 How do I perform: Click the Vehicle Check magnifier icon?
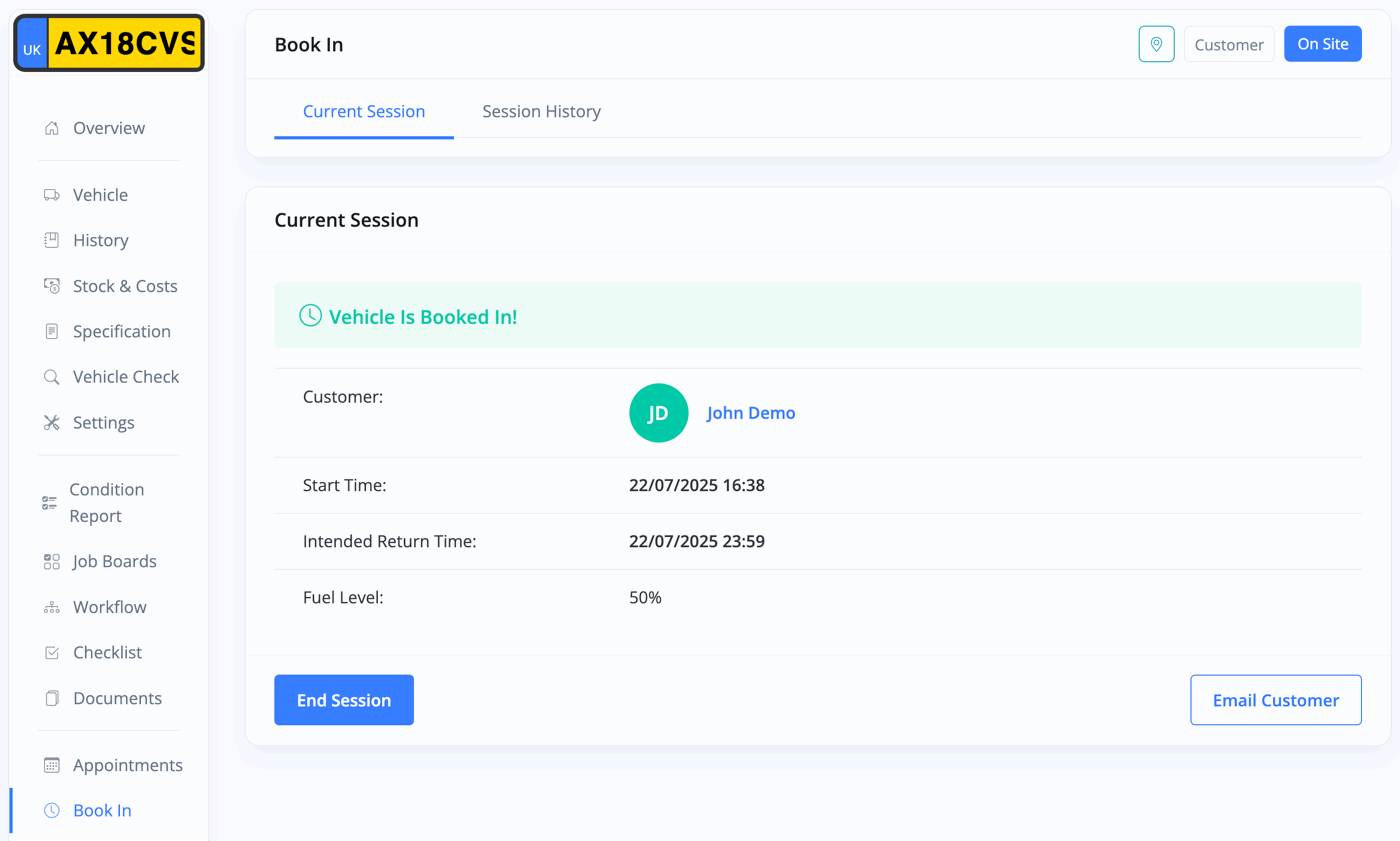click(52, 377)
